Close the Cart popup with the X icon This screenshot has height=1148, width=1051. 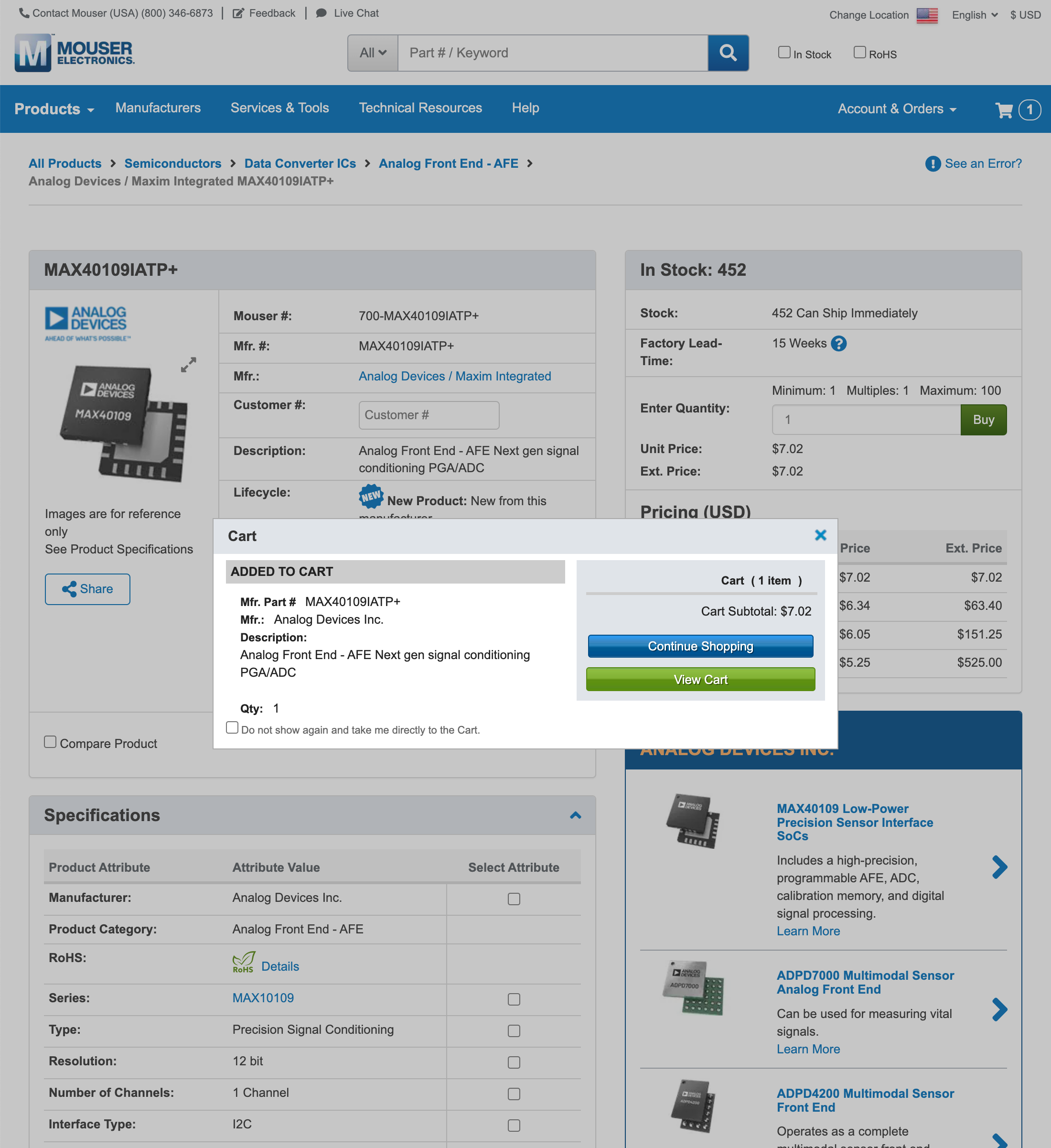(x=820, y=535)
